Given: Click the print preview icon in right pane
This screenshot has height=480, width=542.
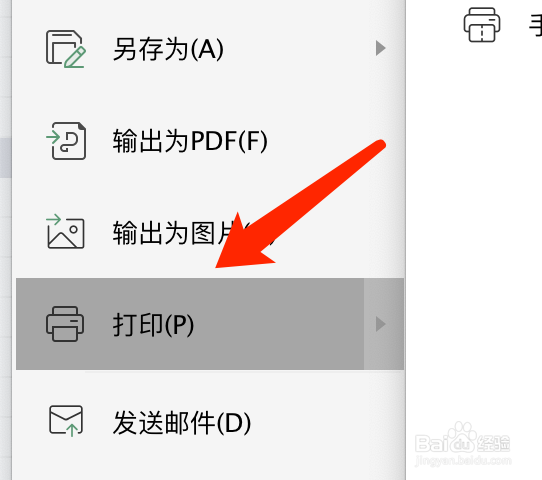Looking at the screenshot, I should [482, 25].
